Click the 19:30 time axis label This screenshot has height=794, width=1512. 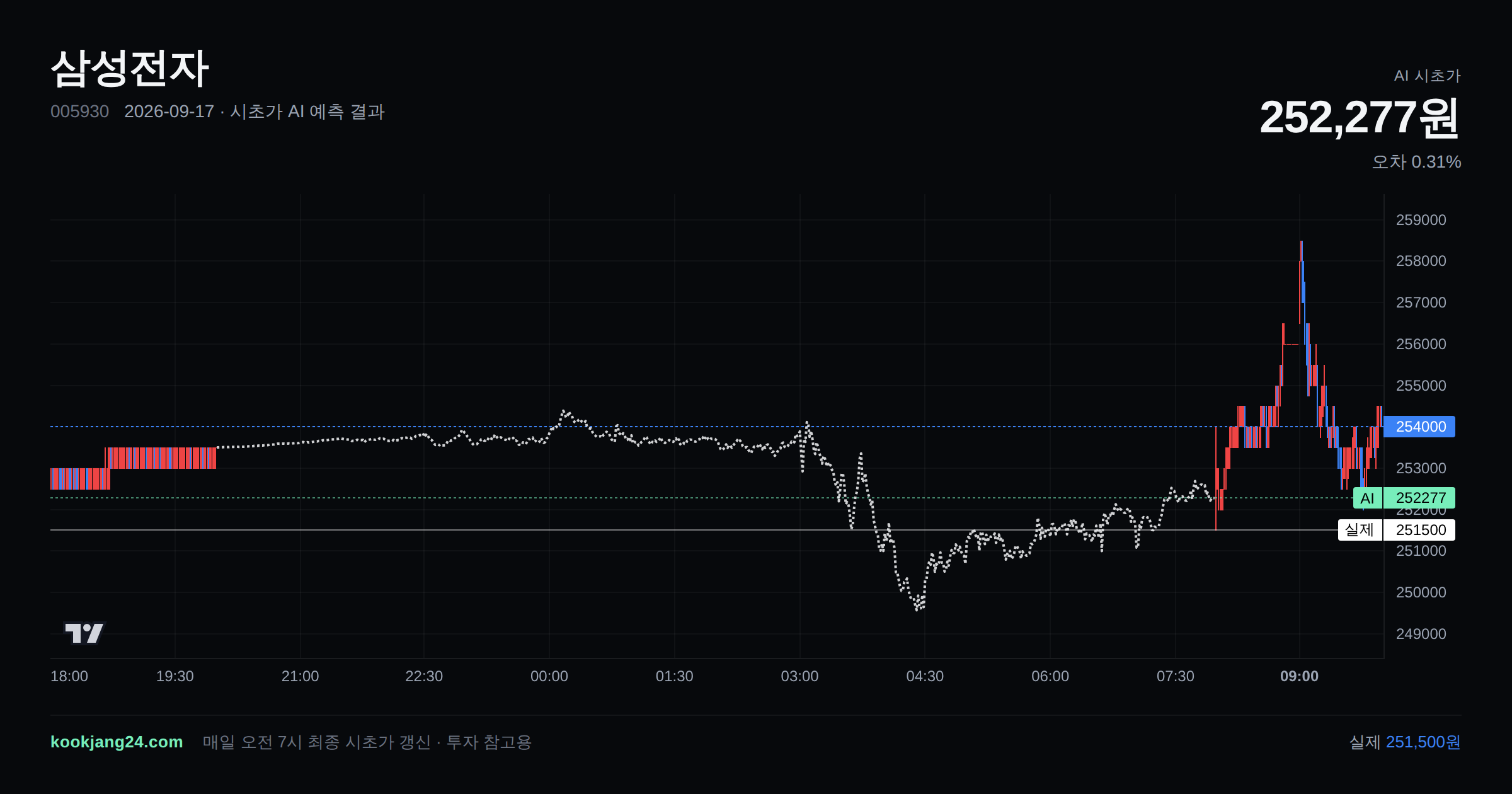[x=175, y=676]
